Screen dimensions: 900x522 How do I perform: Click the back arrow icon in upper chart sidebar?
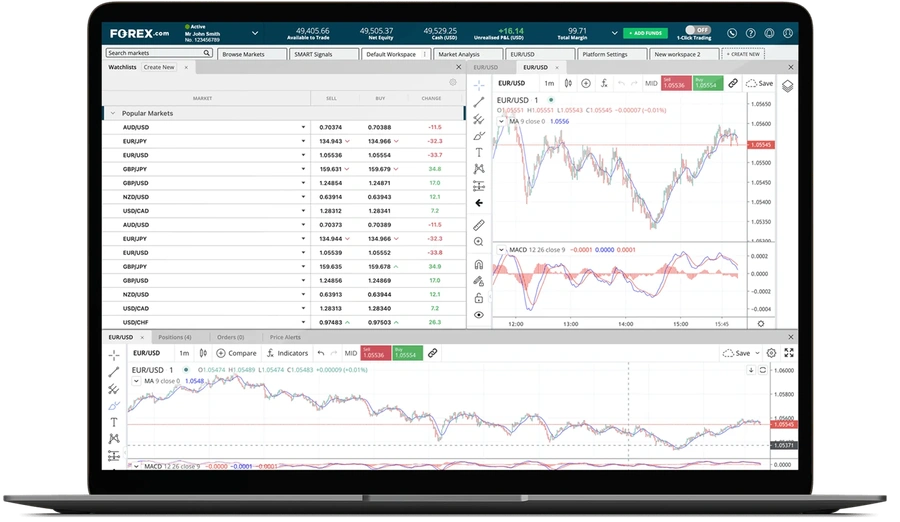(x=479, y=203)
